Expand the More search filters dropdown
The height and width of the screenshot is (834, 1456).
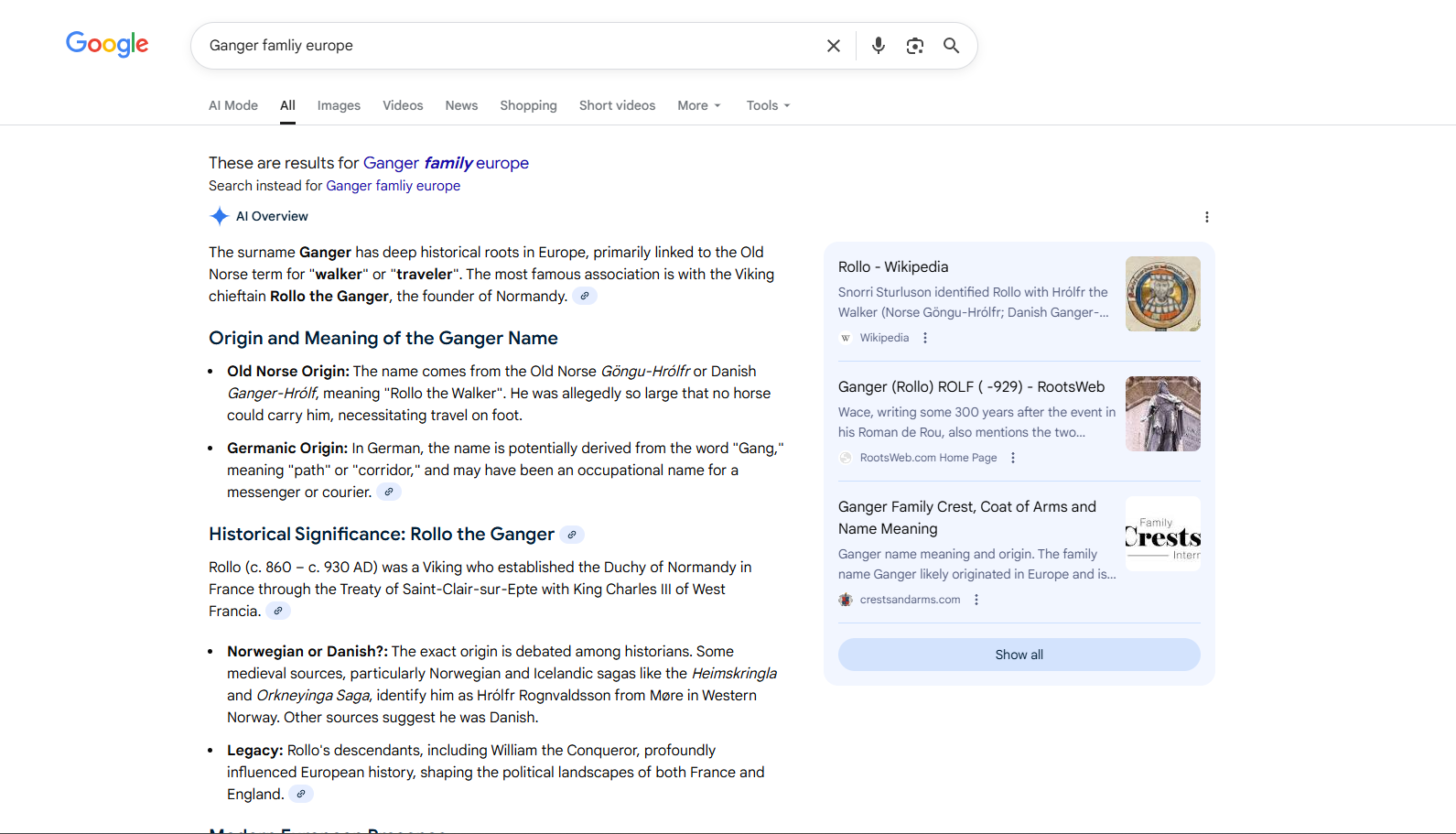(699, 105)
